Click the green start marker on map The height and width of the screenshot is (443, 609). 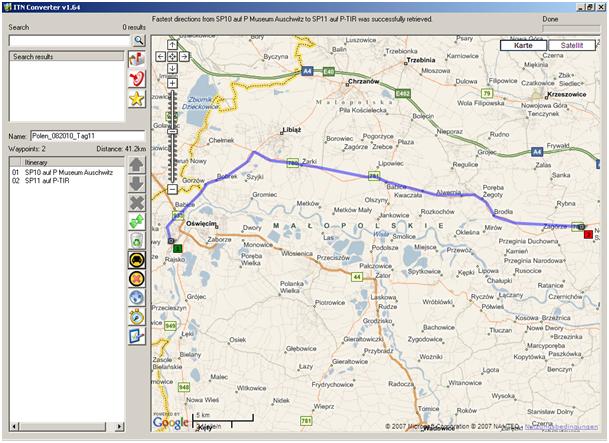pyautogui.click(x=177, y=248)
